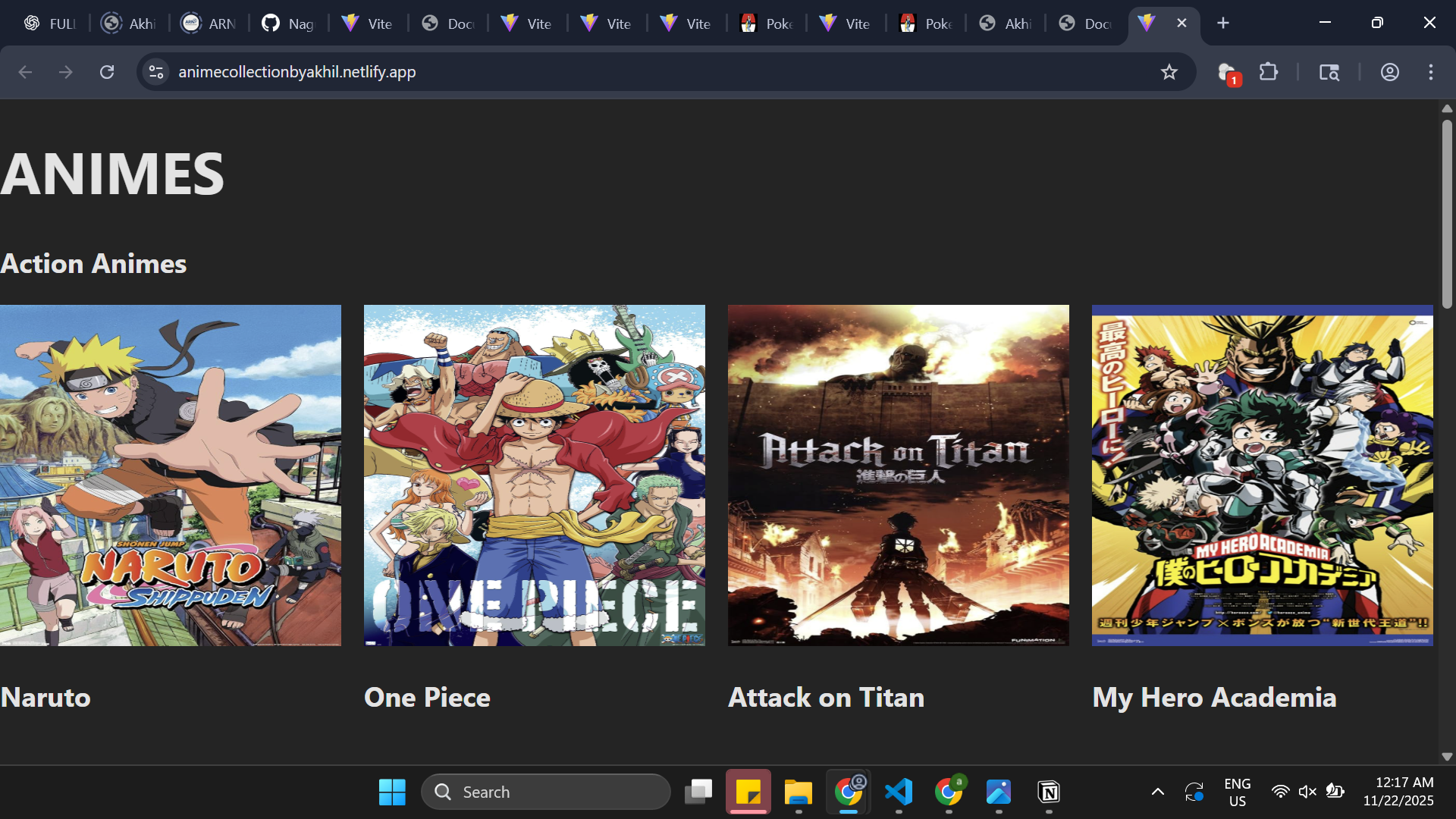Viewport: 1456px width, 819px height.
Task: Unmute the speaker in the system tray
Action: coord(1307,791)
